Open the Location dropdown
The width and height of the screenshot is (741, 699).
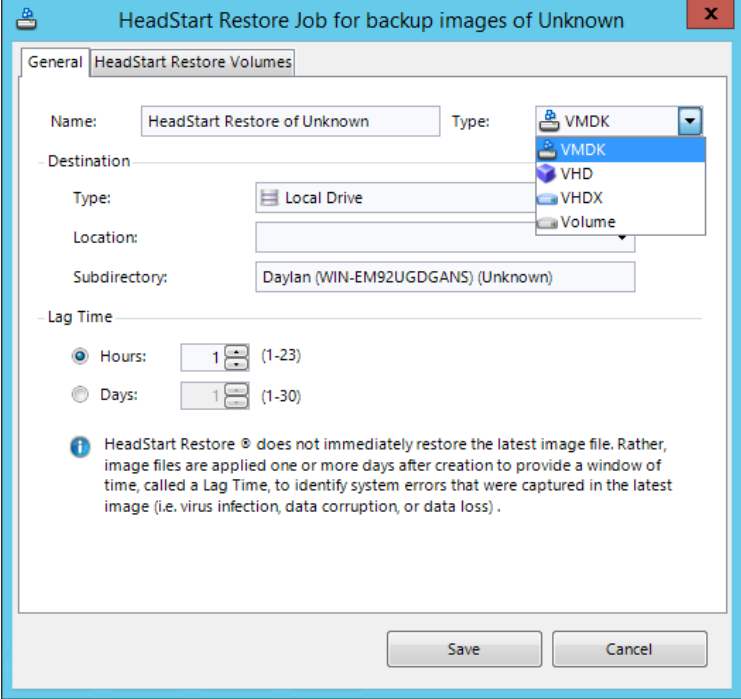click(x=445, y=237)
